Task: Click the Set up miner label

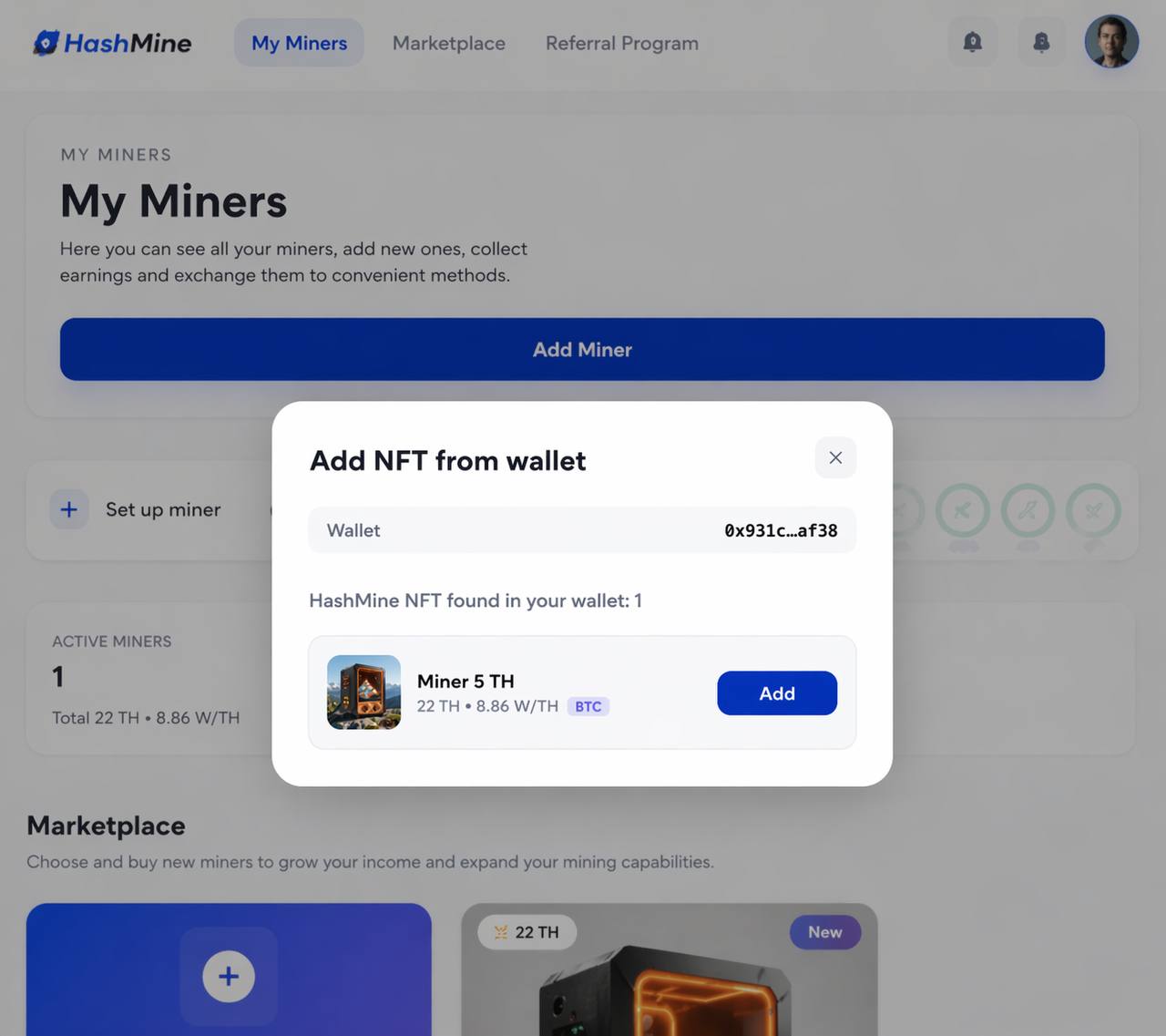Action: 163,509
